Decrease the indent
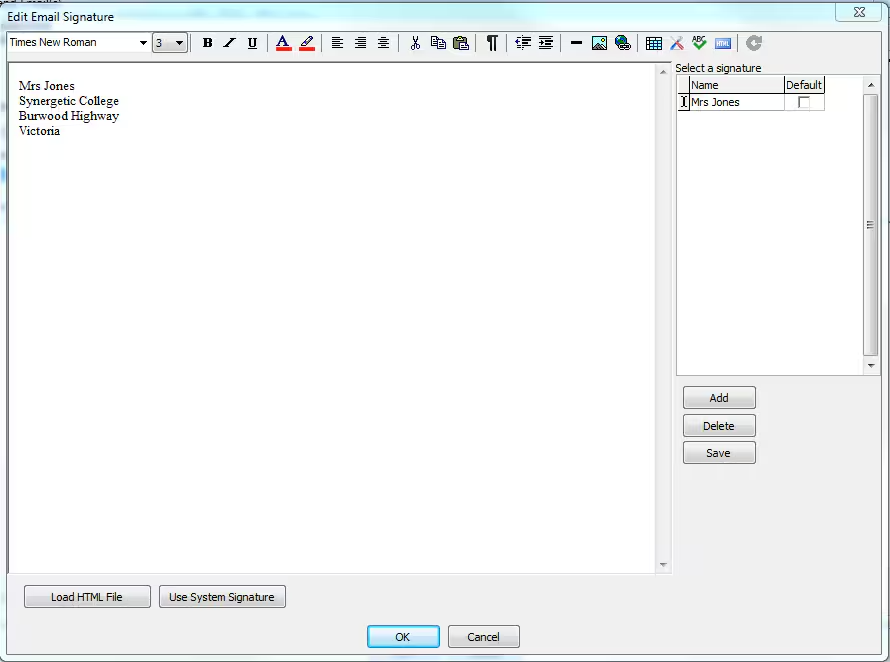This screenshot has height=662, width=890. [x=523, y=43]
